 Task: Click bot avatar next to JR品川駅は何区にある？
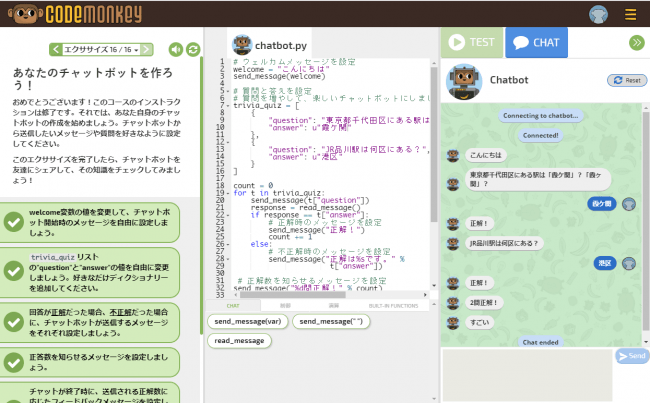[453, 243]
